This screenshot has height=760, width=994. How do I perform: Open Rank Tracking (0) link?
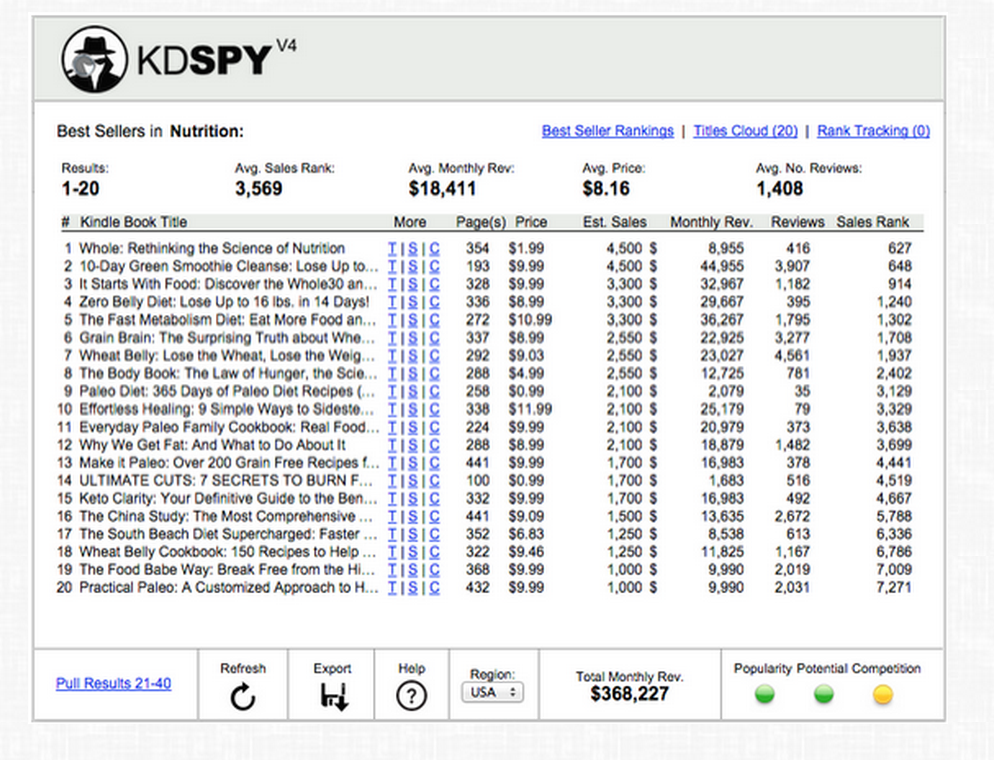click(x=874, y=131)
